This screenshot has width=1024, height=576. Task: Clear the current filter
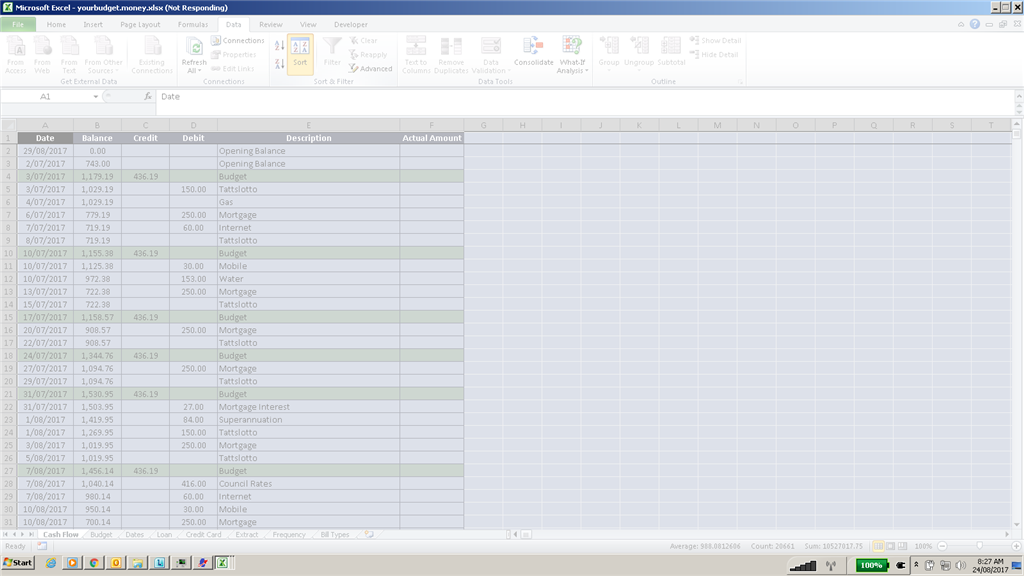tap(363, 40)
